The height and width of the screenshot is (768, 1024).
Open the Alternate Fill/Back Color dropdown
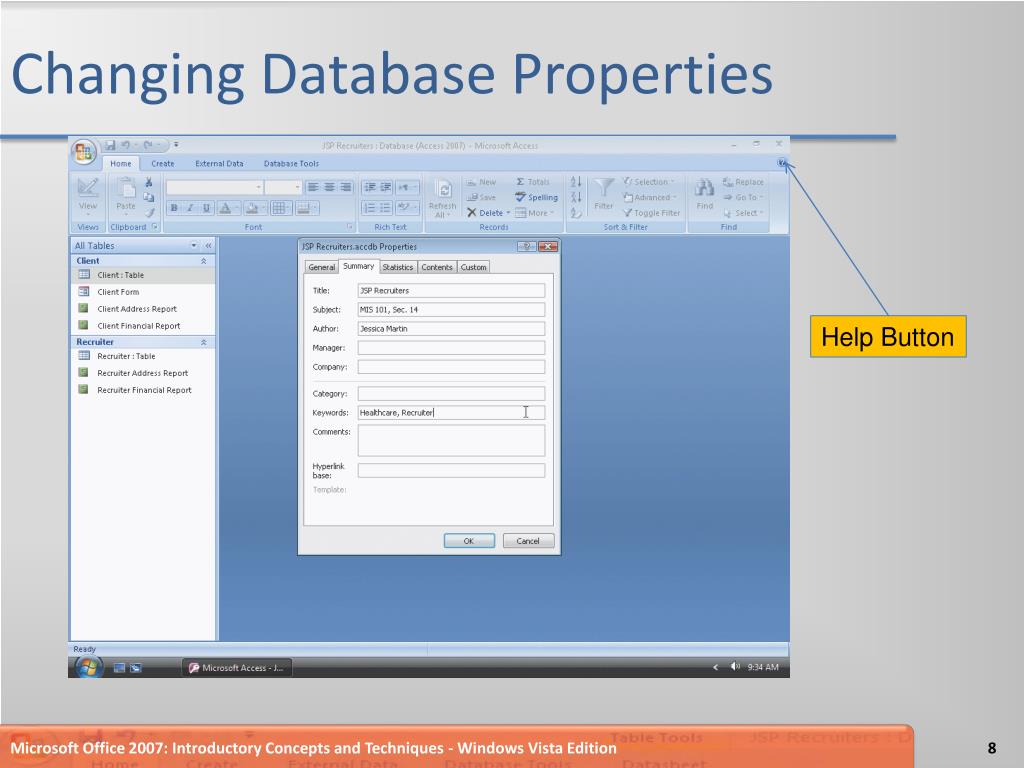click(306, 208)
